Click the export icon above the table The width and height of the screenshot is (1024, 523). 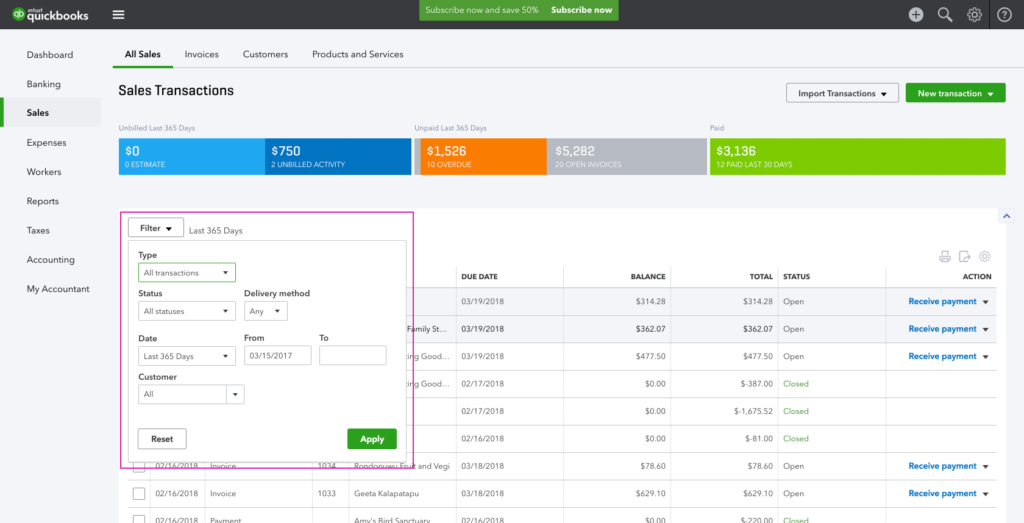click(x=965, y=257)
